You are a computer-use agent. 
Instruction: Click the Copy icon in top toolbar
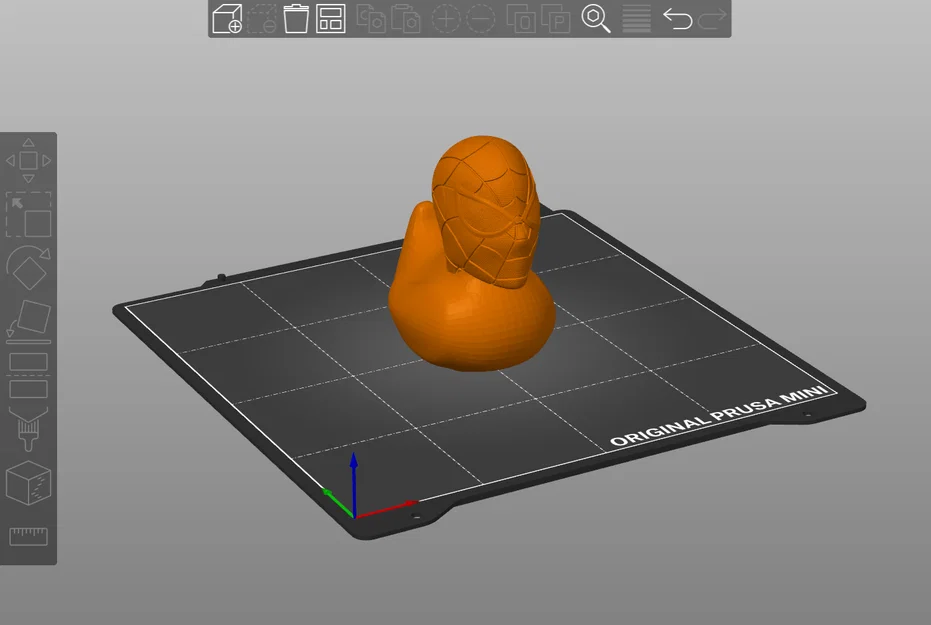click(x=371, y=18)
